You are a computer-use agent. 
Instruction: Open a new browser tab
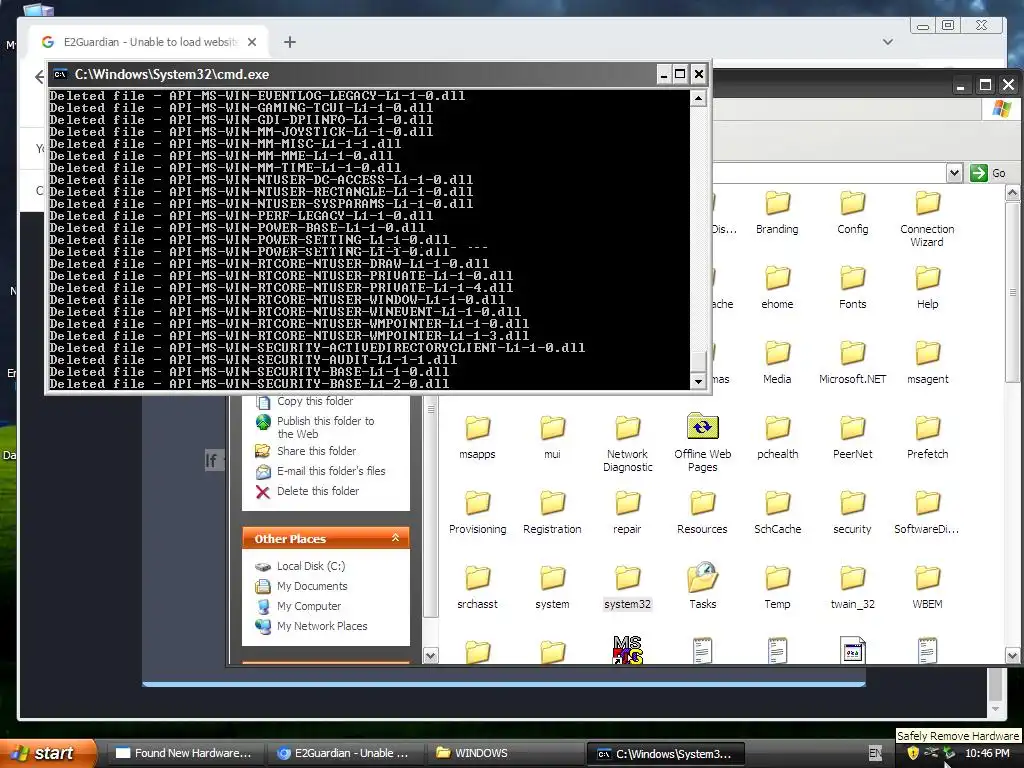(290, 42)
